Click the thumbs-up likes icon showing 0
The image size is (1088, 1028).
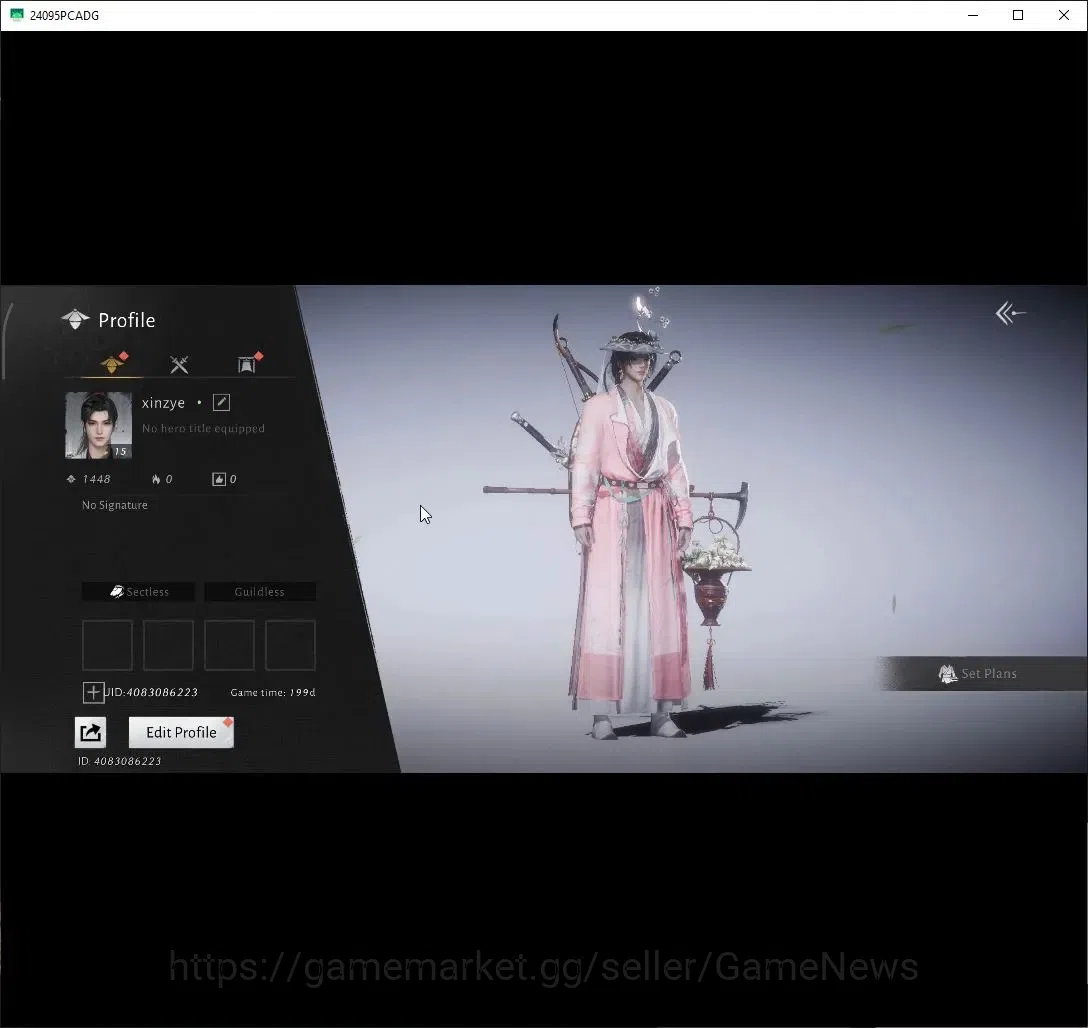[219, 479]
